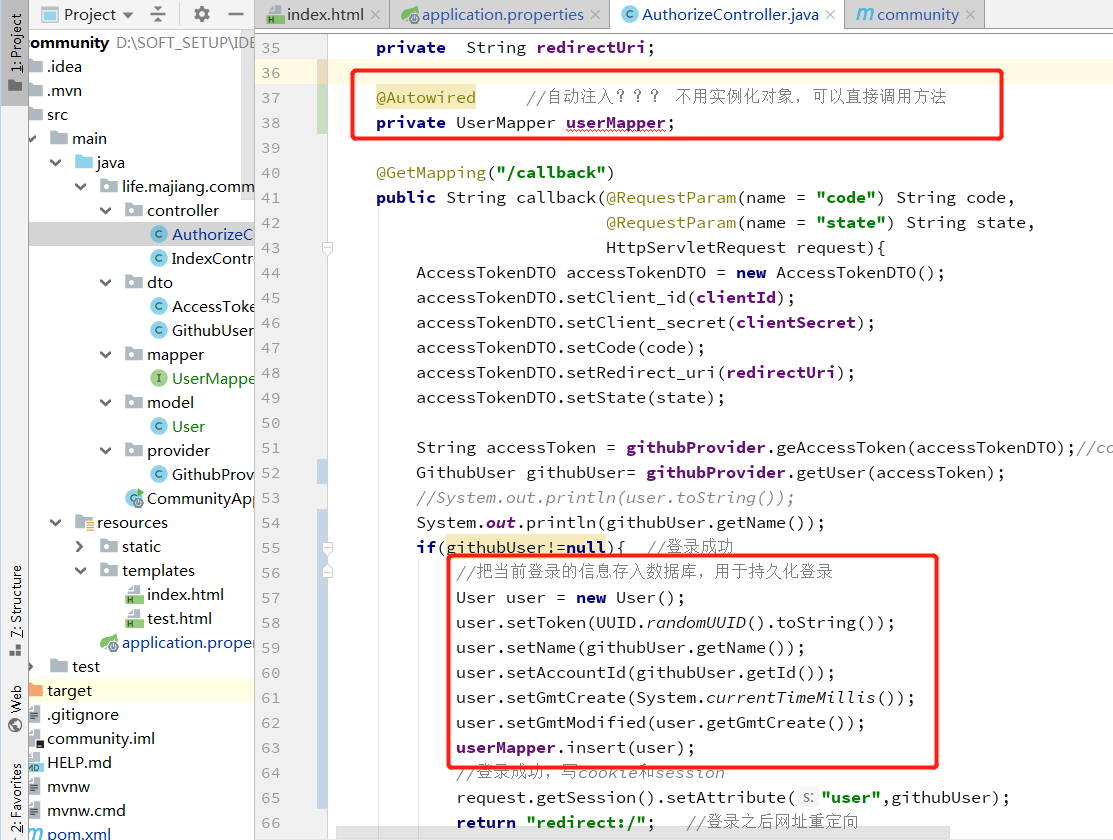The height and width of the screenshot is (840, 1113).
Task: Collapse the model package
Action: click(106, 403)
